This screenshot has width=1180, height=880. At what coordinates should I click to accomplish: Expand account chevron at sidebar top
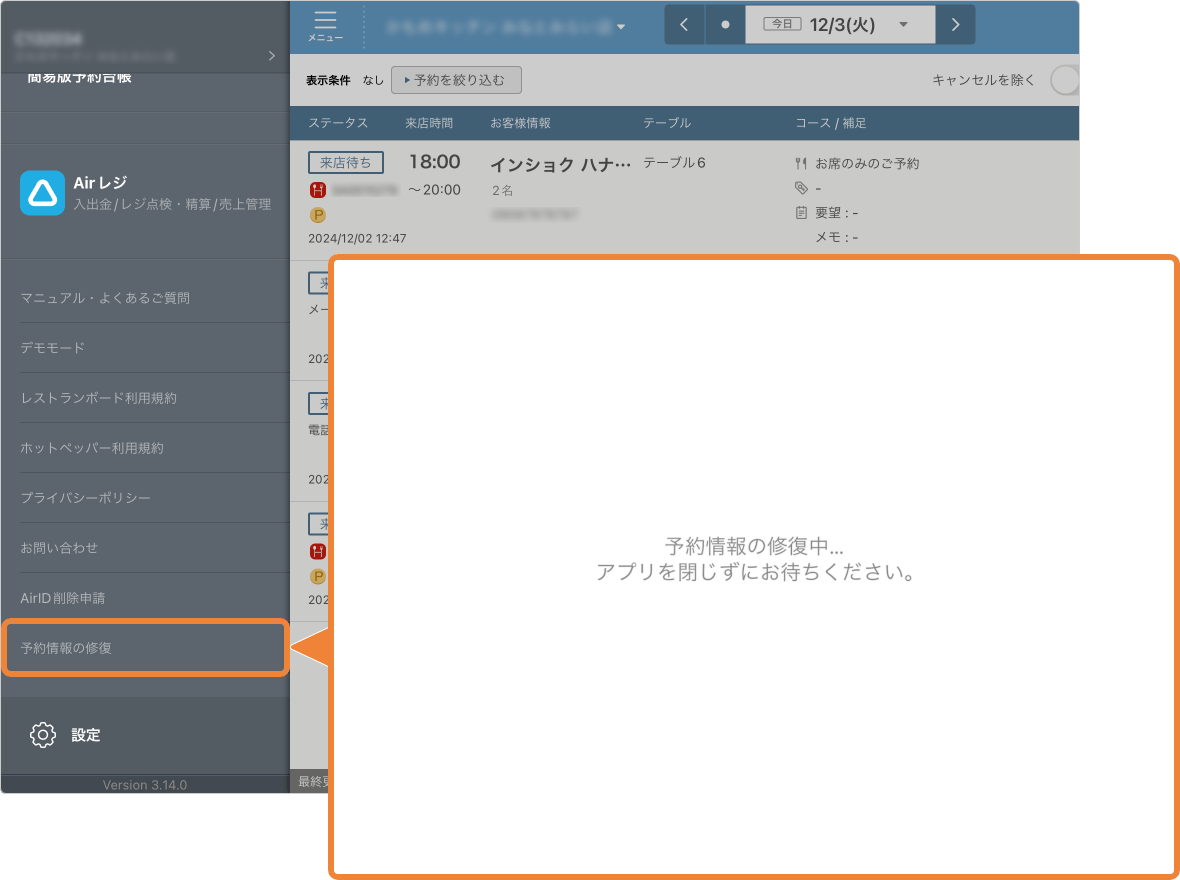[272, 56]
